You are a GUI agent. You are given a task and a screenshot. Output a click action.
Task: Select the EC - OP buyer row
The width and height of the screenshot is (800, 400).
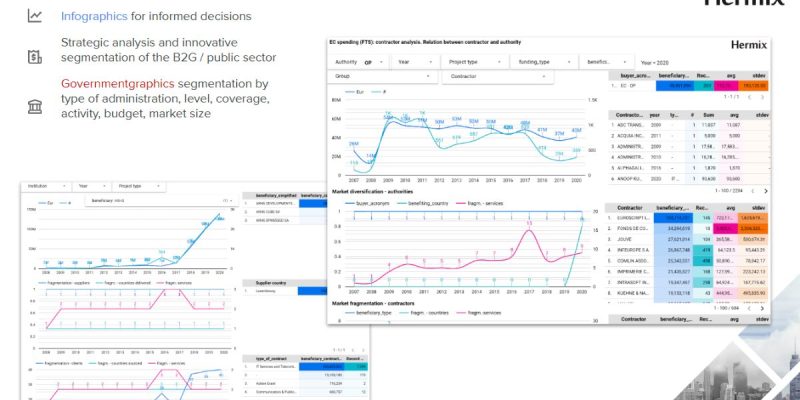(690, 86)
